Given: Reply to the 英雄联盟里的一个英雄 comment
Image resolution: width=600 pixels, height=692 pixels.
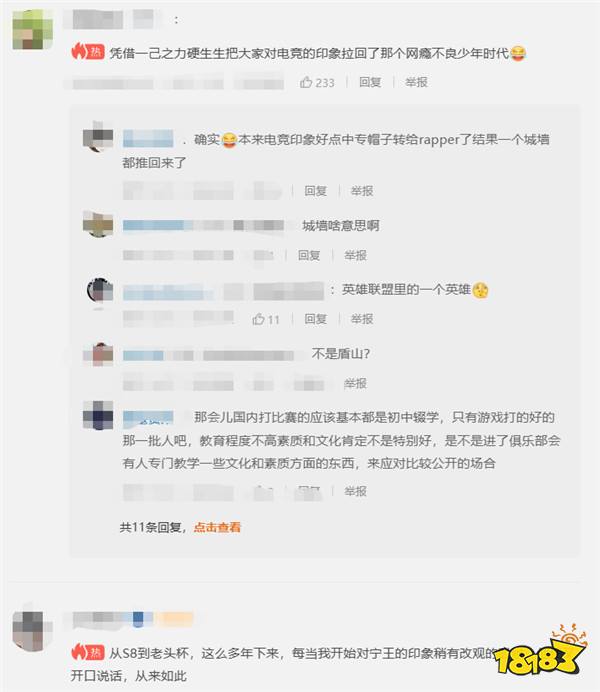Looking at the screenshot, I should (315, 319).
